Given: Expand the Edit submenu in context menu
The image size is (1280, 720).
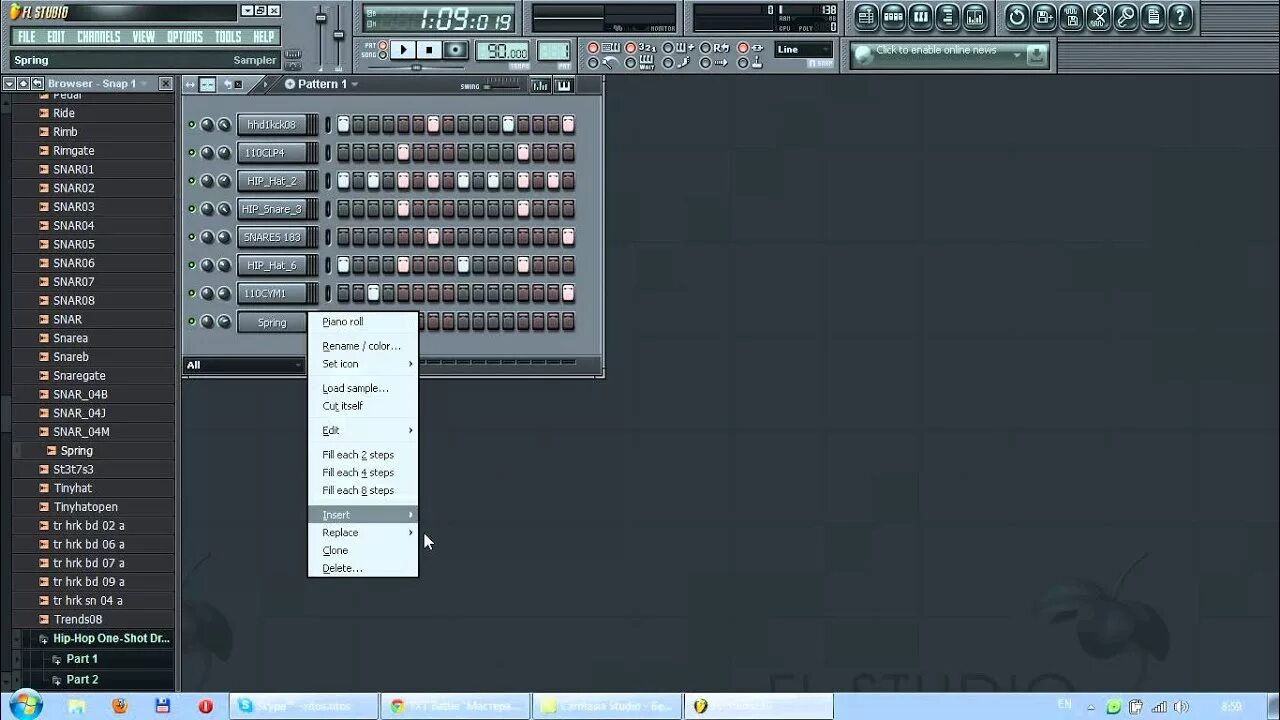Looking at the screenshot, I should point(363,431).
